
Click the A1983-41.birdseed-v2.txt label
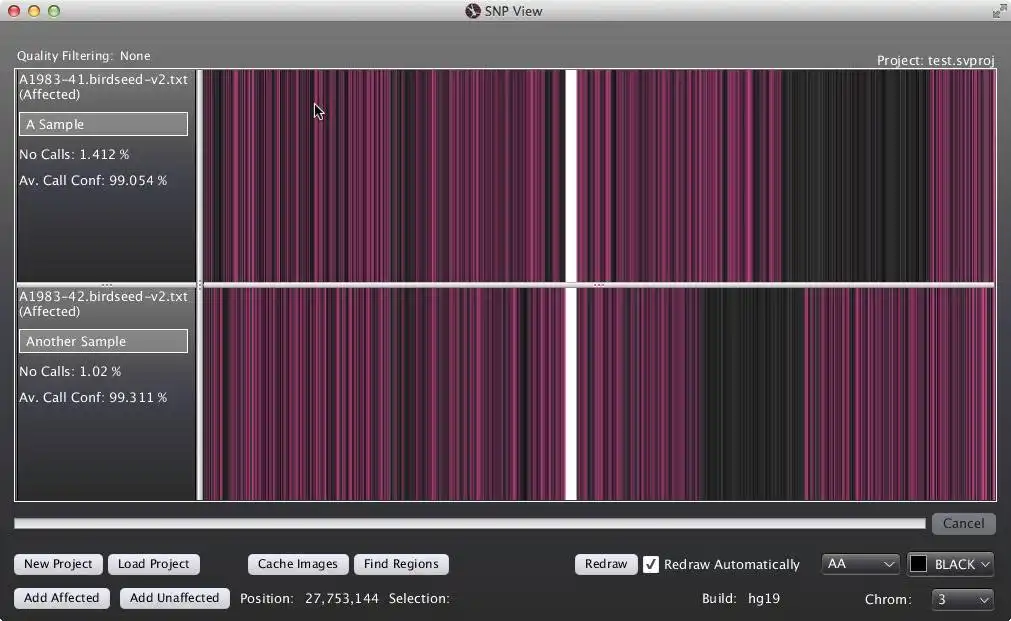click(x=103, y=79)
